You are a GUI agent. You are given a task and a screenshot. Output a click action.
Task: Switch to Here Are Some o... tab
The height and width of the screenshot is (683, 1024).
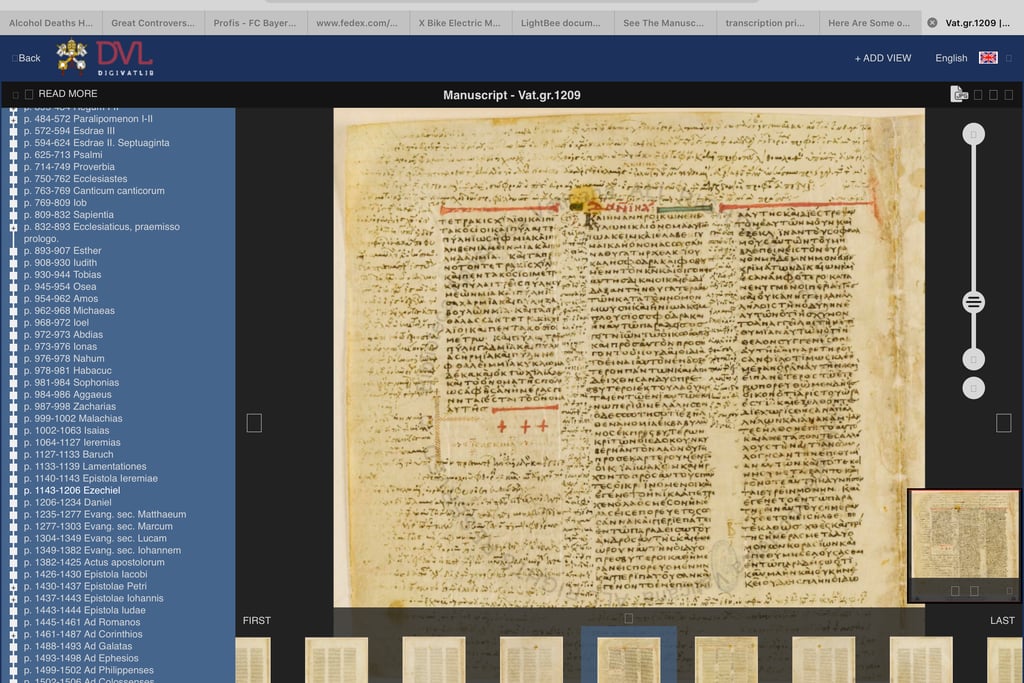[869, 23]
